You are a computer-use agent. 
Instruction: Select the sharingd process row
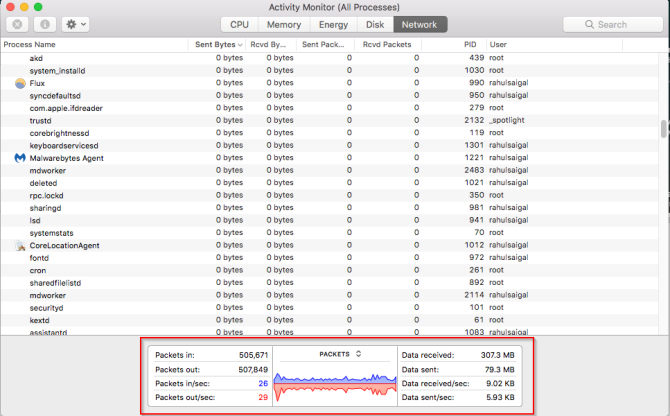[x=329, y=208]
